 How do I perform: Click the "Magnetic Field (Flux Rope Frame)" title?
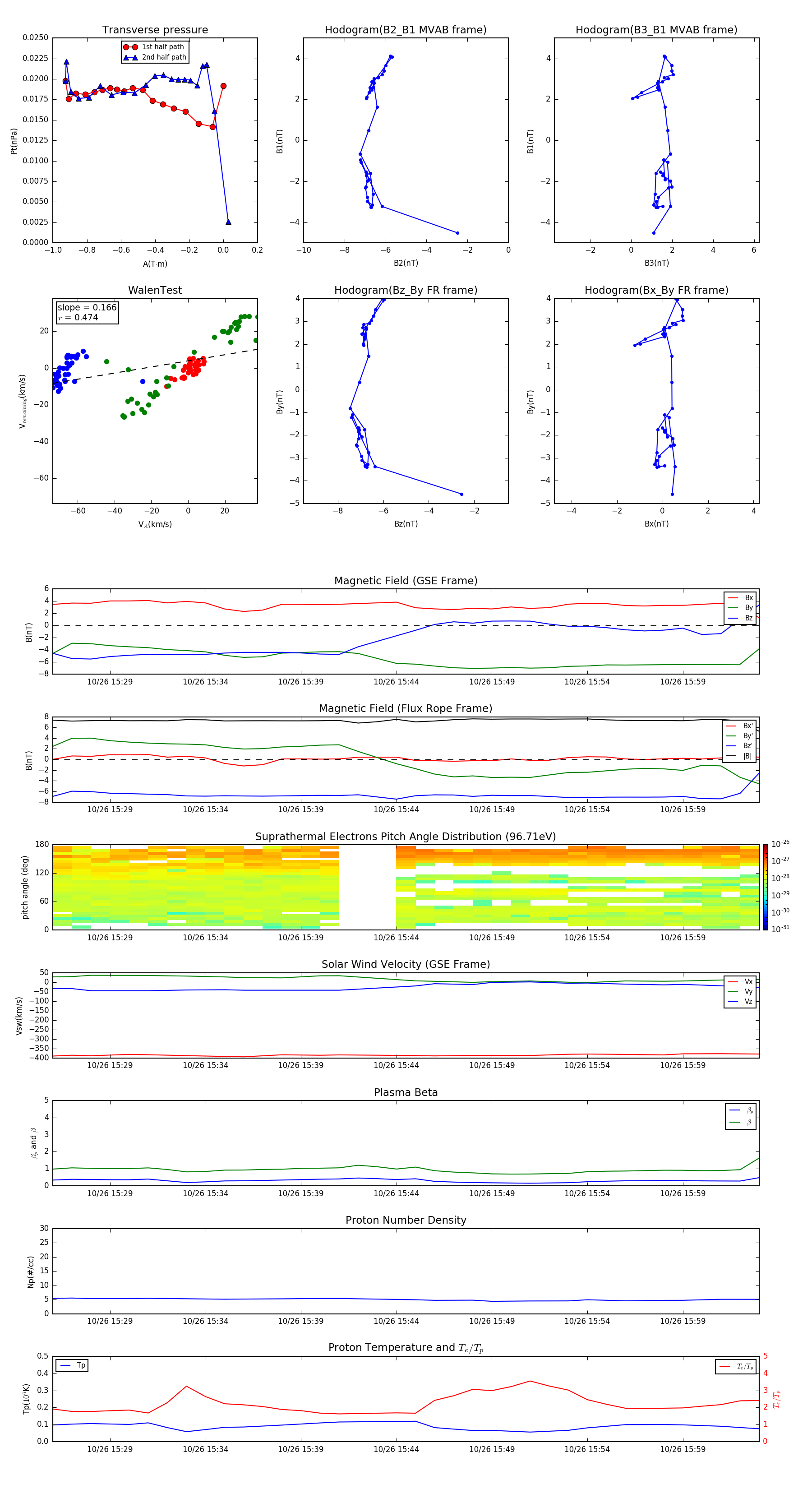point(406,709)
